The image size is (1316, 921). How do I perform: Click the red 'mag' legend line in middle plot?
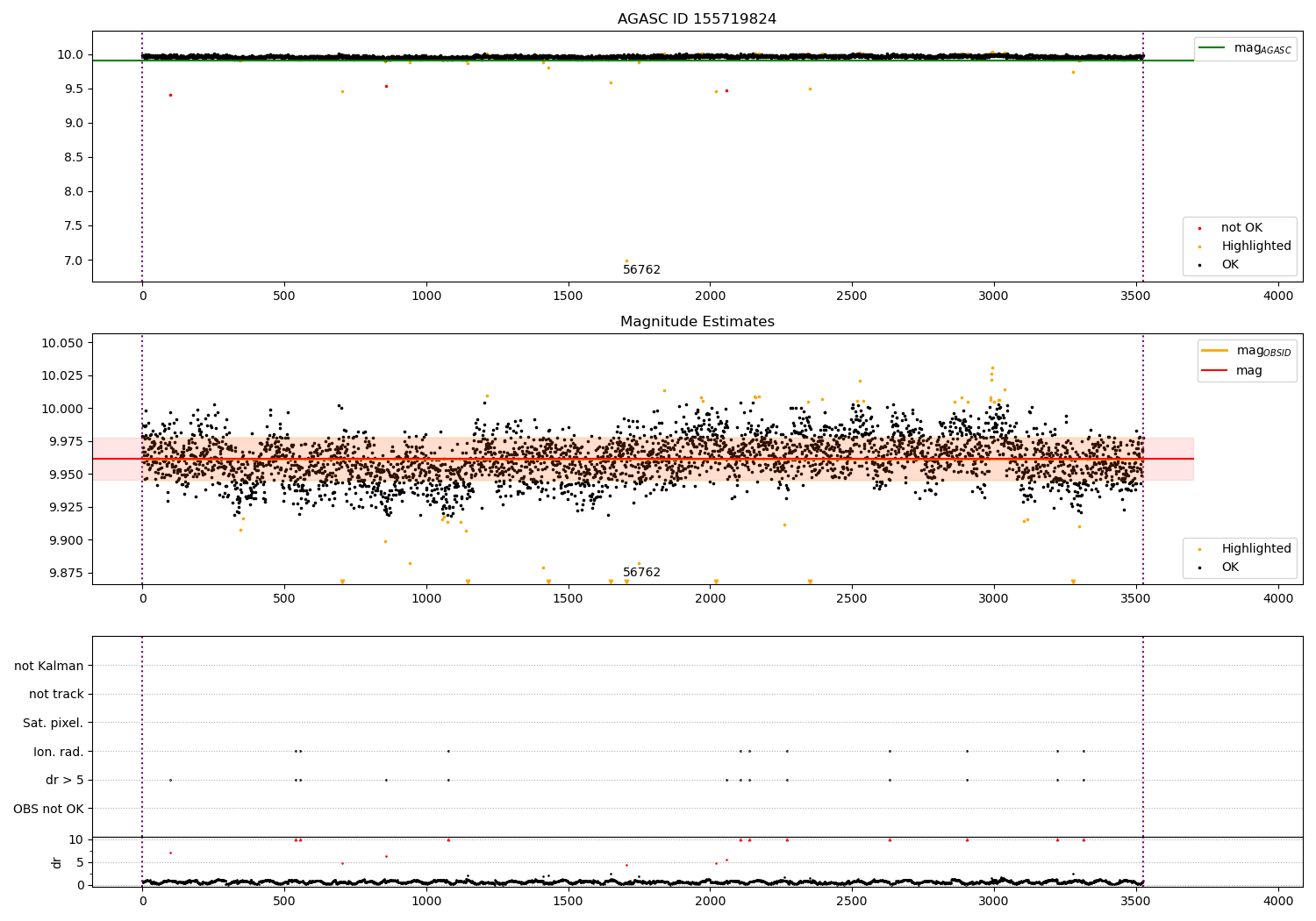1215,371
